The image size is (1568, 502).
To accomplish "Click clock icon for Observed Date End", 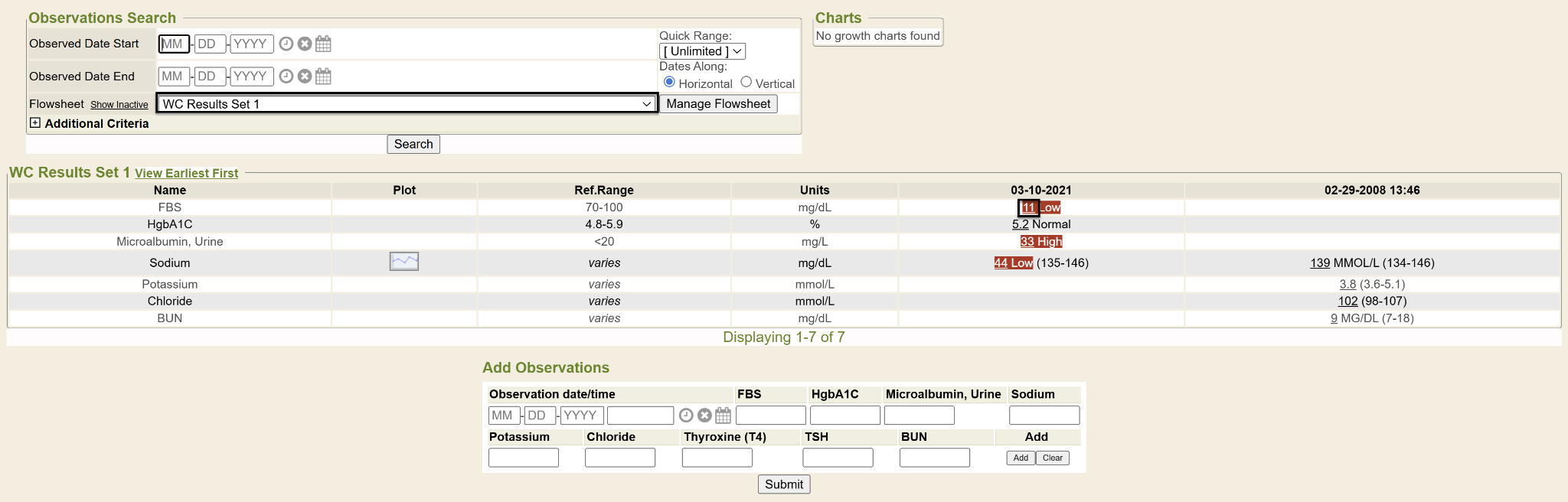I will click(286, 77).
